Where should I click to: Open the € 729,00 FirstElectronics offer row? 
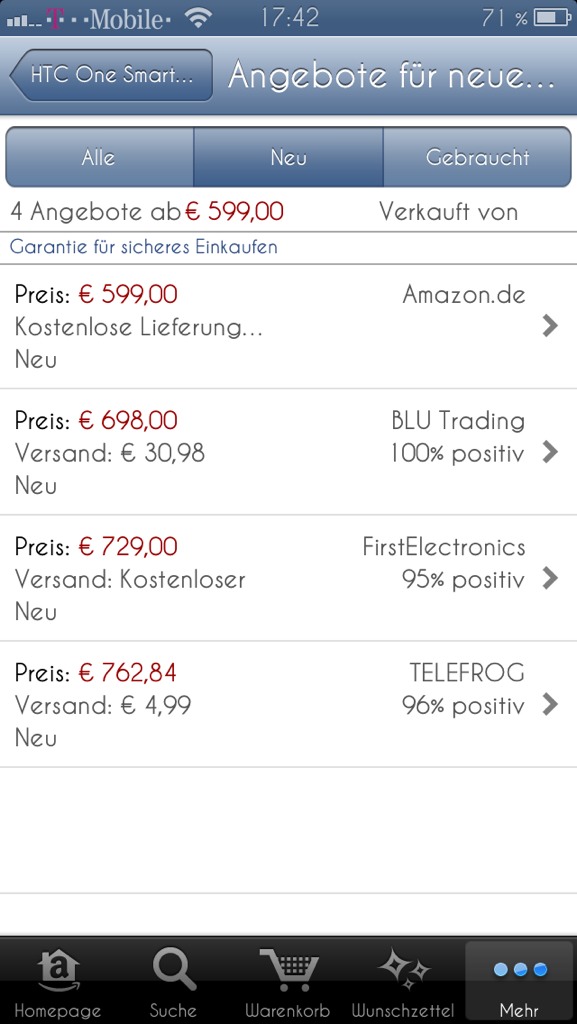coord(288,578)
